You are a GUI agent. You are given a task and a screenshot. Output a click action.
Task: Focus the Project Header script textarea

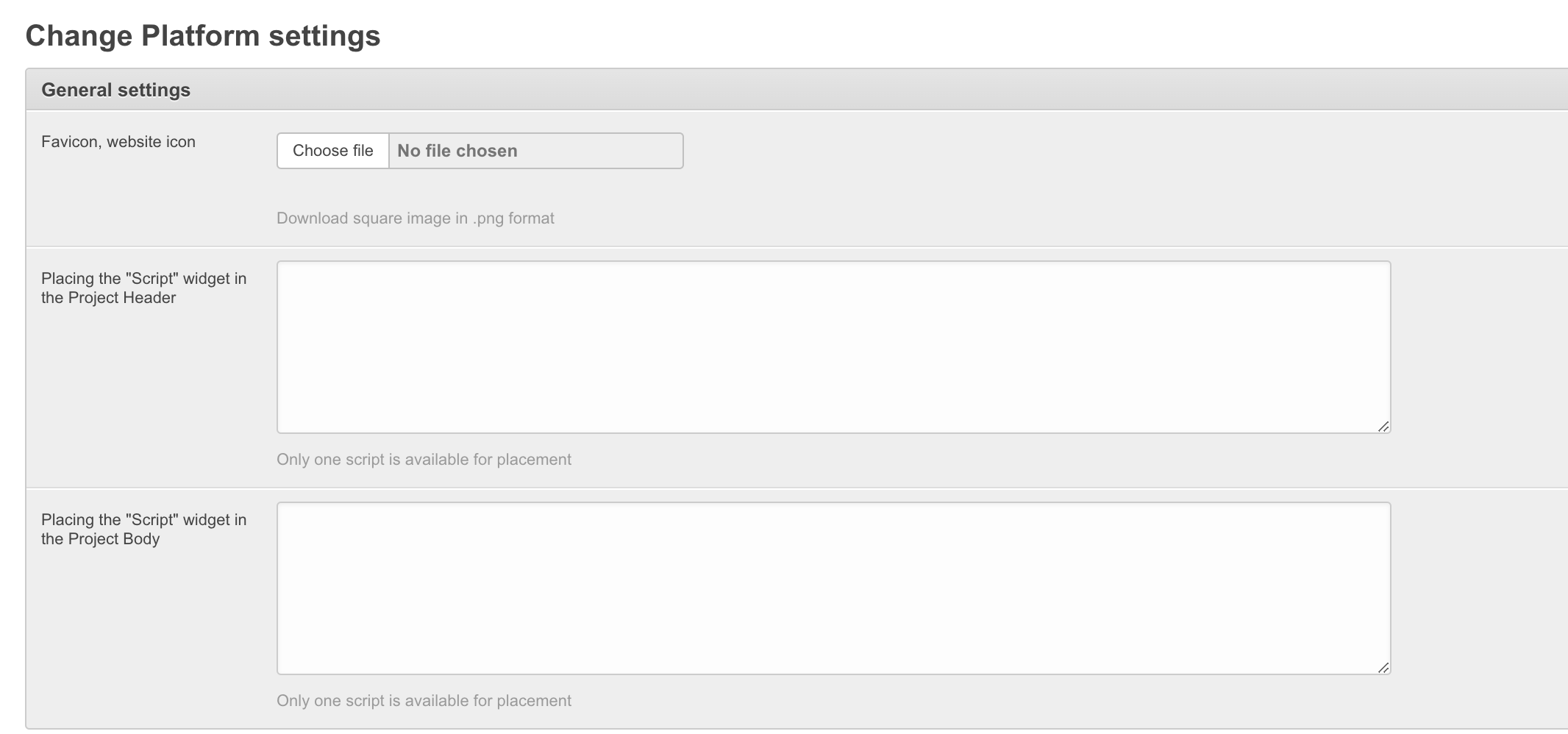833,346
